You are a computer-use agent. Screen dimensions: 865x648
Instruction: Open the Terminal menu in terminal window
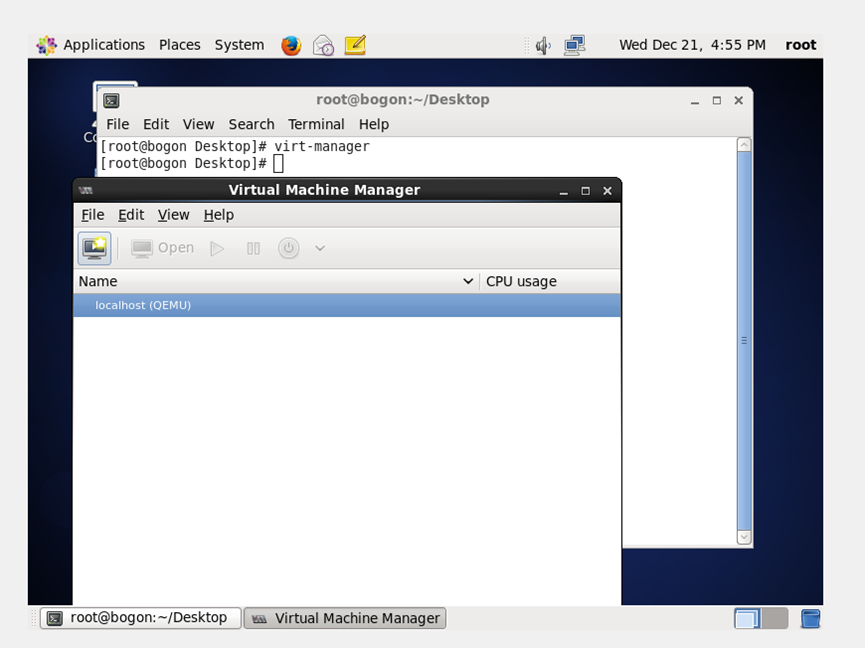[x=316, y=124]
